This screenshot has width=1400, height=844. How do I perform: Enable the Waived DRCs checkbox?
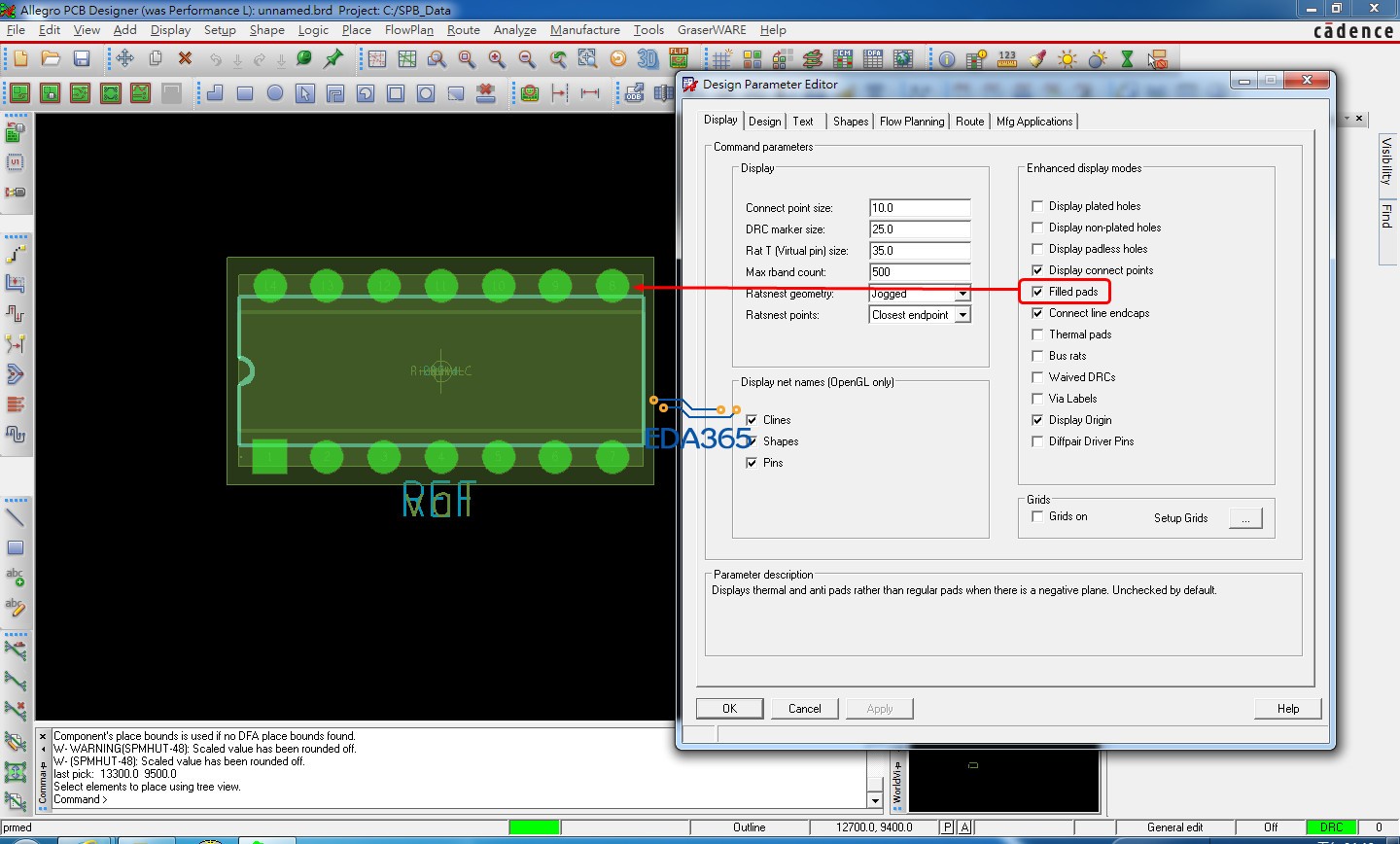pos(1037,377)
